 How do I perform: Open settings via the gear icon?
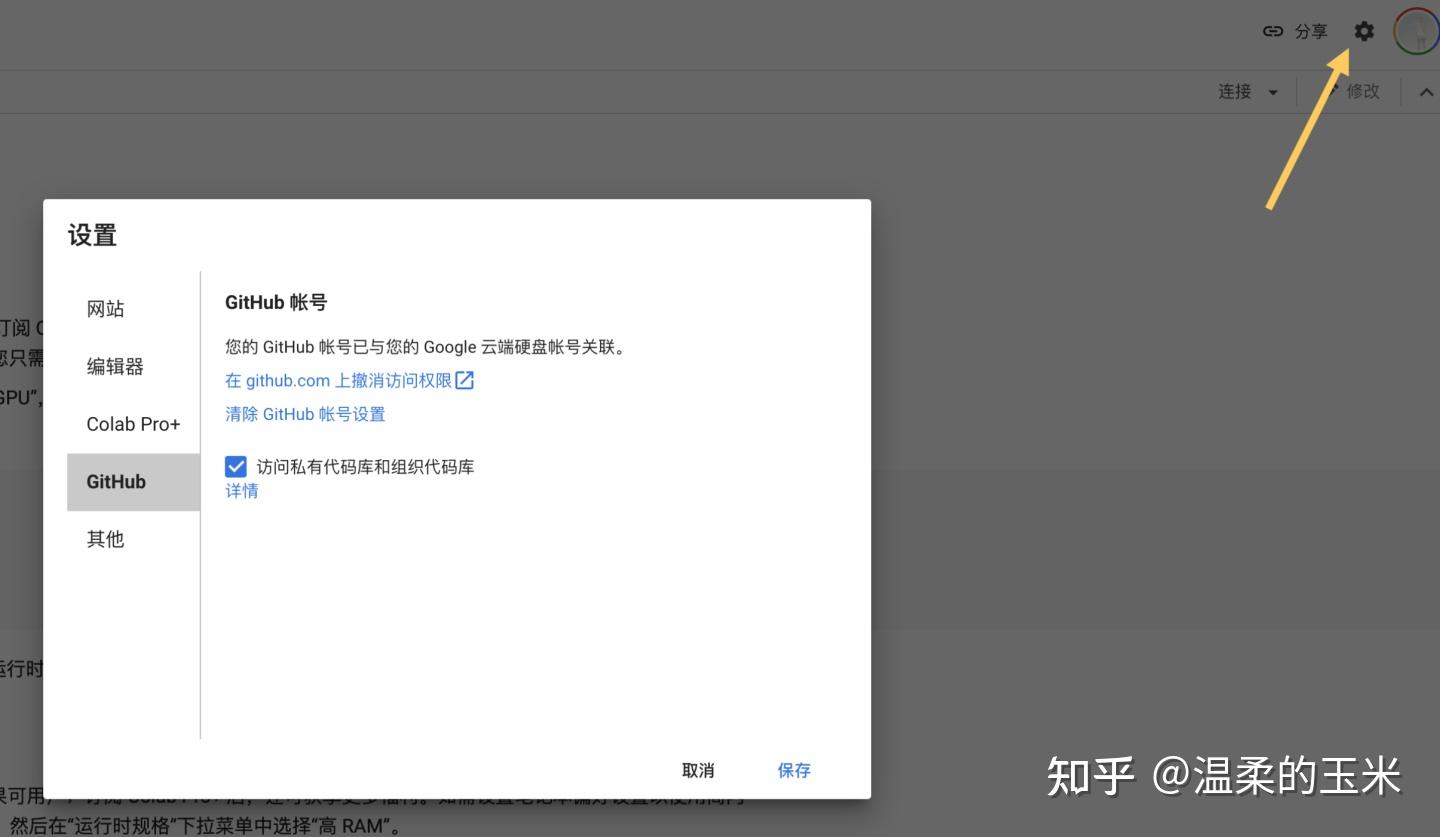pos(1364,31)
